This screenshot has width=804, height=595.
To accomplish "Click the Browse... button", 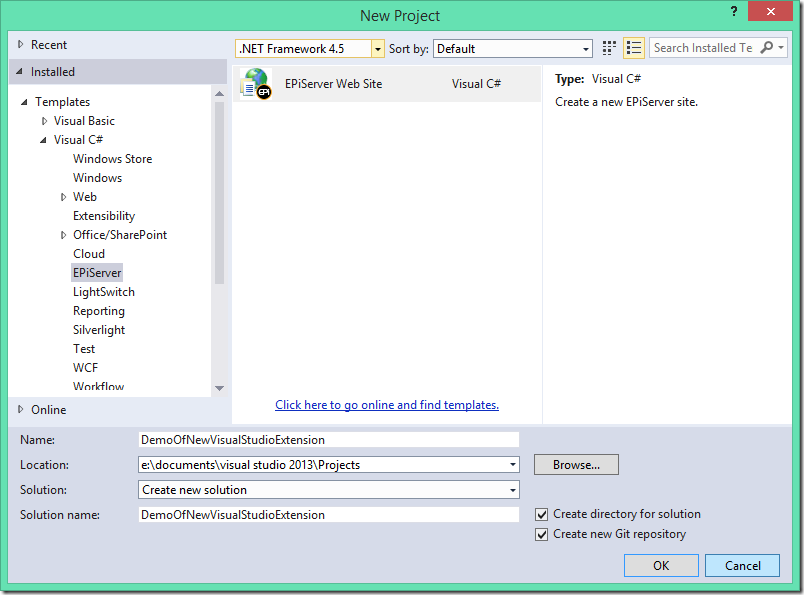I will pyautogui.click(x=576, y=465).
